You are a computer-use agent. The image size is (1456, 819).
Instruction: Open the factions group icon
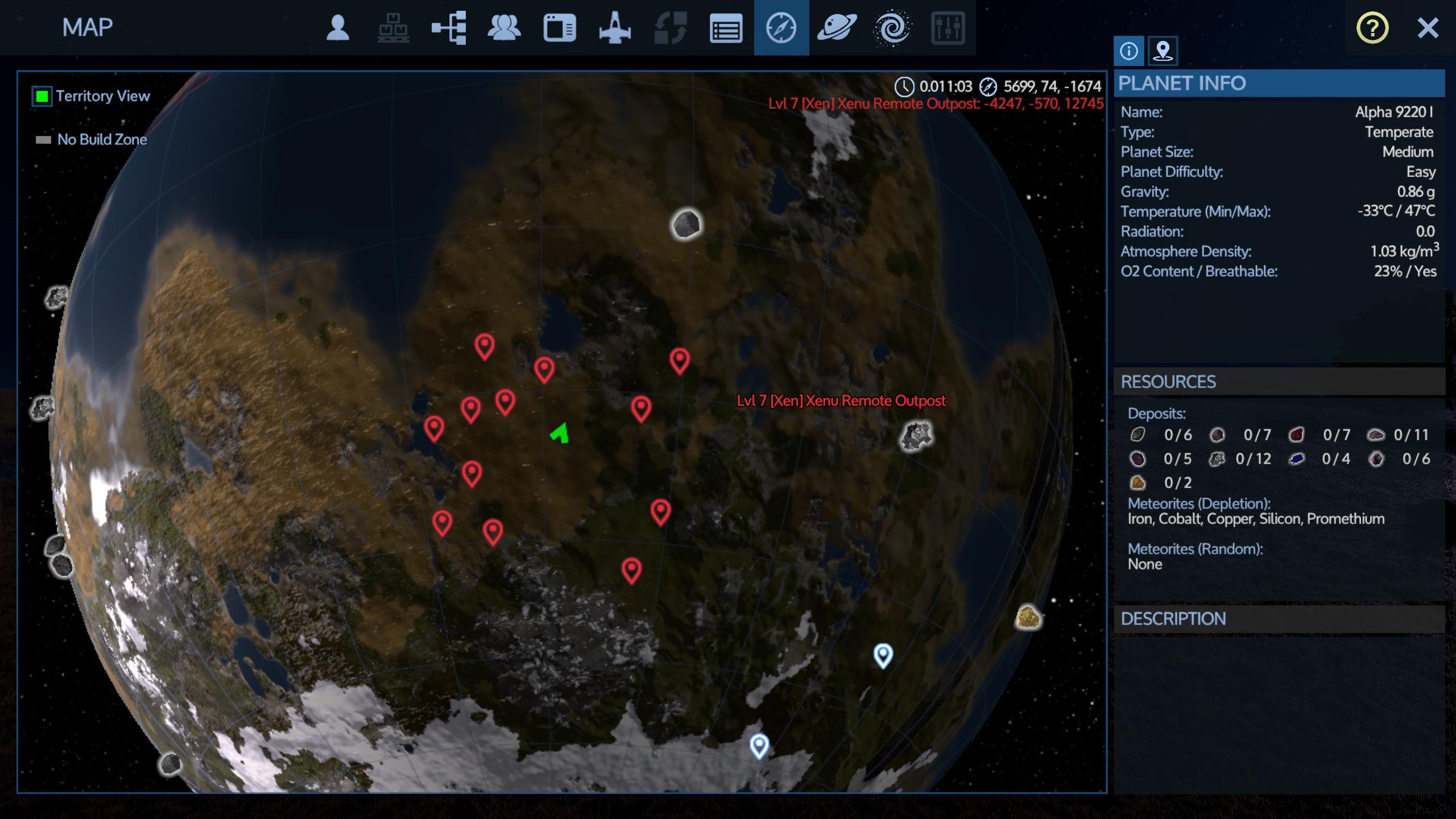(504, 28)
